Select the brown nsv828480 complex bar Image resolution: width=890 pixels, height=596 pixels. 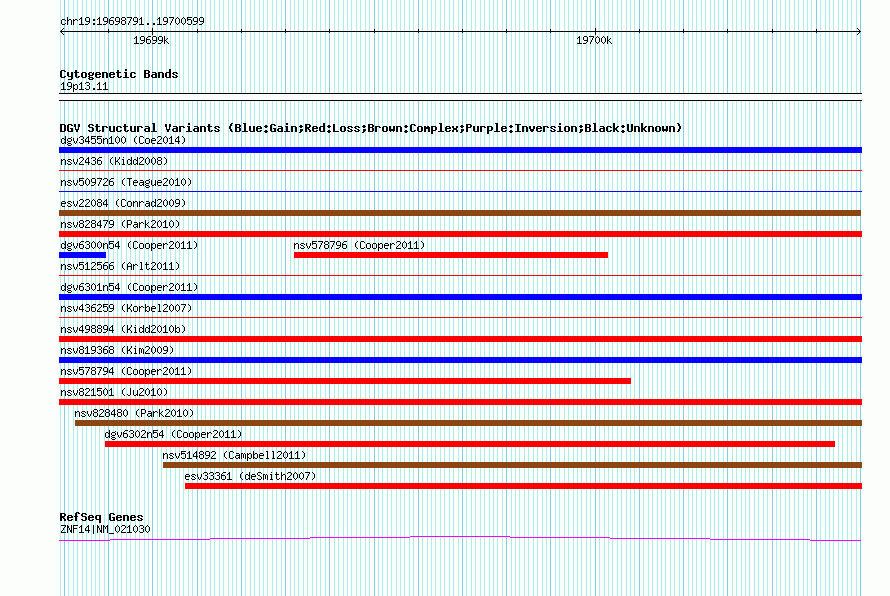point(468,423)
